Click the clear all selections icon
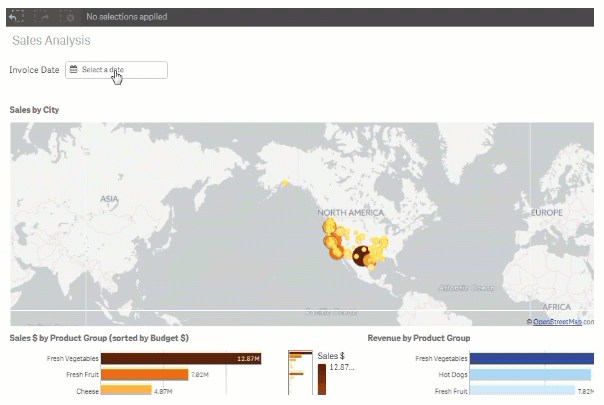 point(67,17)
